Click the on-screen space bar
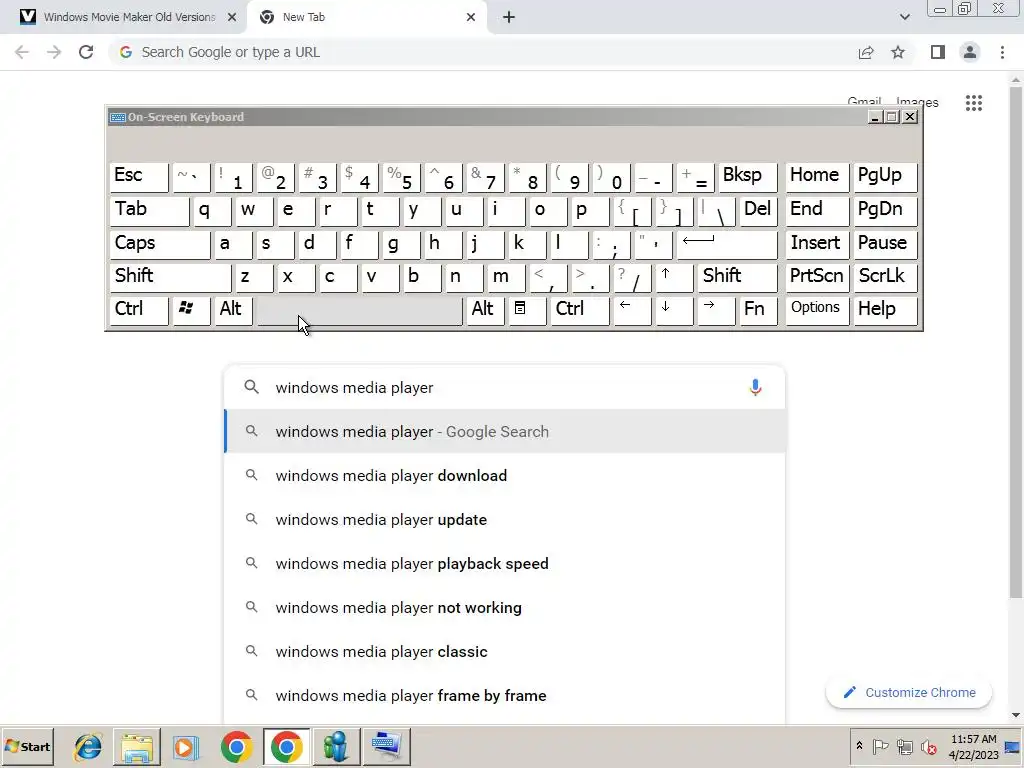This screenshot has width=1024, height=768. click(x=359, y=311)
